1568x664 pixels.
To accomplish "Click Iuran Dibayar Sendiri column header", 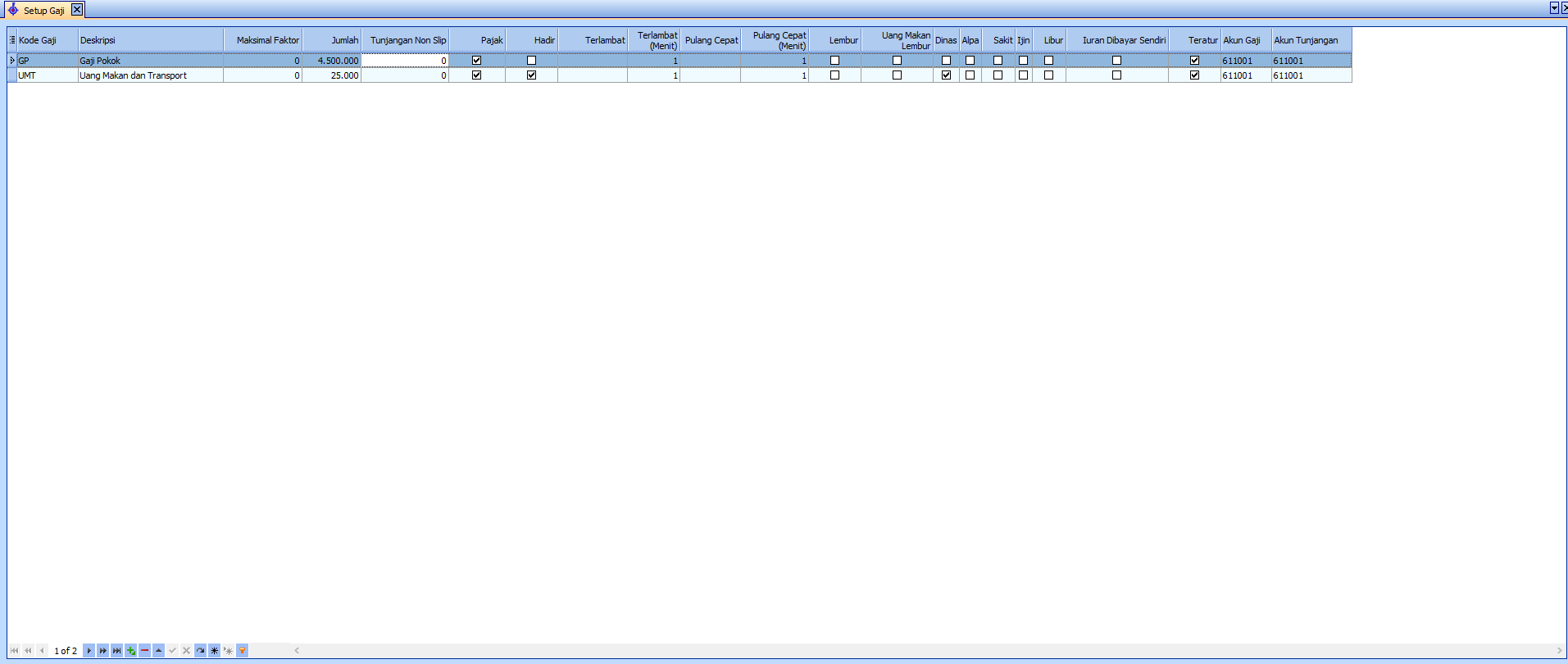I will 1117,40.
